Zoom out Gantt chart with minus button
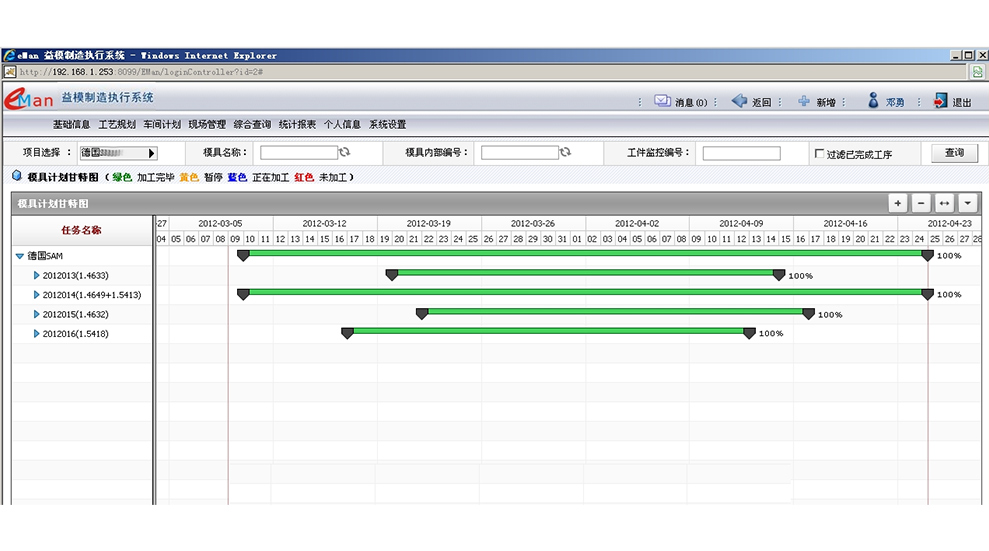This screenshot has width=989, height=551. click(921, 203)
